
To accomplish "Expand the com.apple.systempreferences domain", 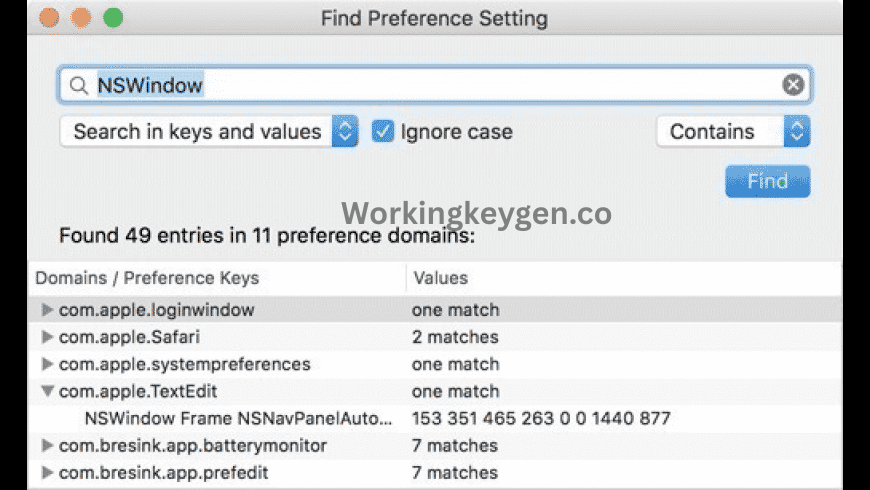I will pyautogui.click(x=47, y=364).
